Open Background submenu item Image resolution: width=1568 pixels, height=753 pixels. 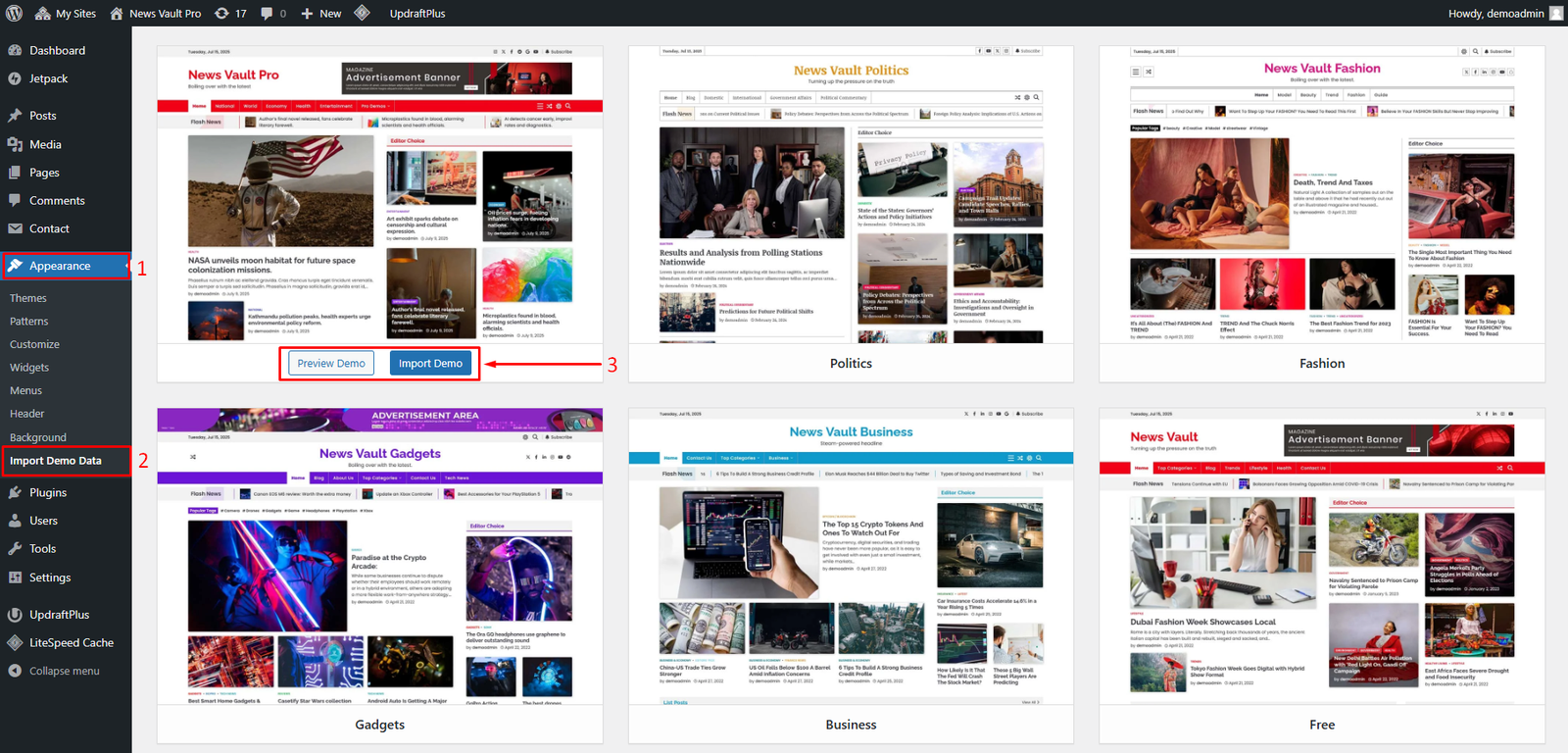(38, 437)
